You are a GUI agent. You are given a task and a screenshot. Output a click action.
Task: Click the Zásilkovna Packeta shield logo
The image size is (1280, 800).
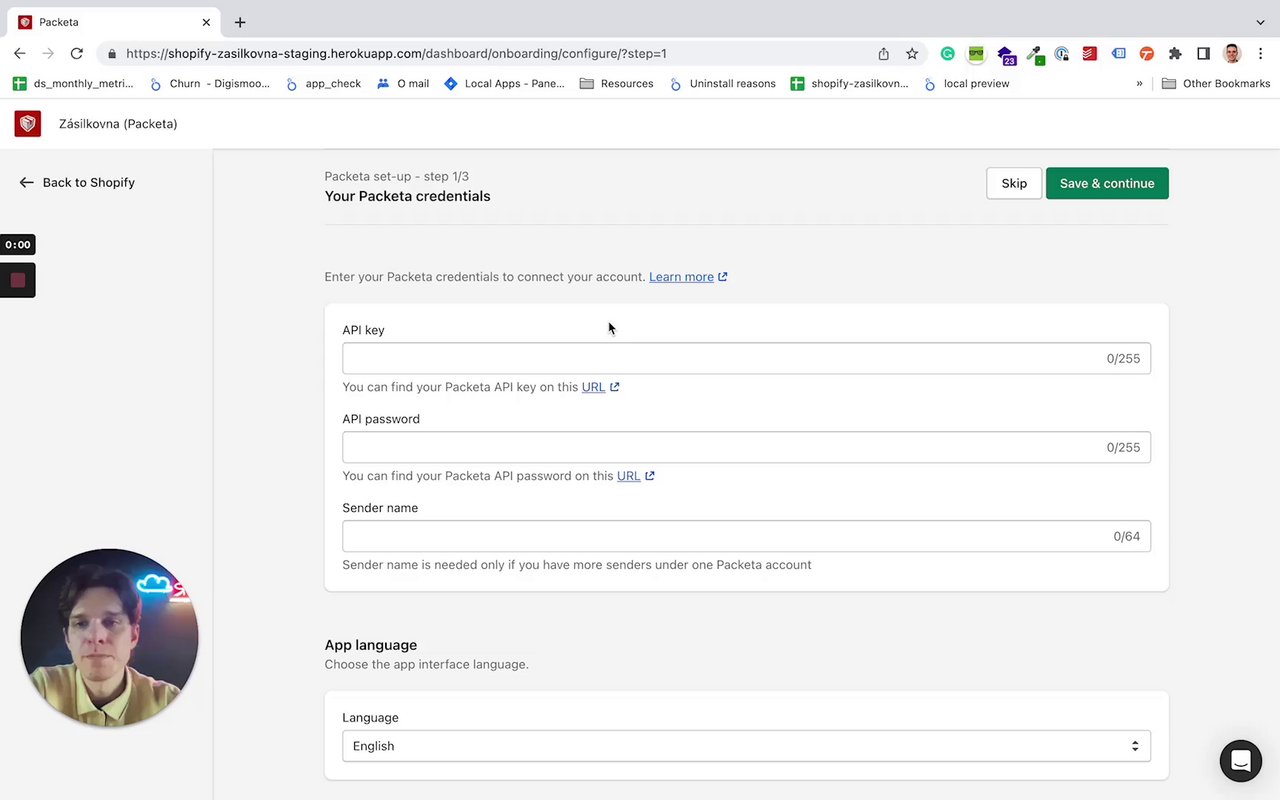(x=28, y=124)
